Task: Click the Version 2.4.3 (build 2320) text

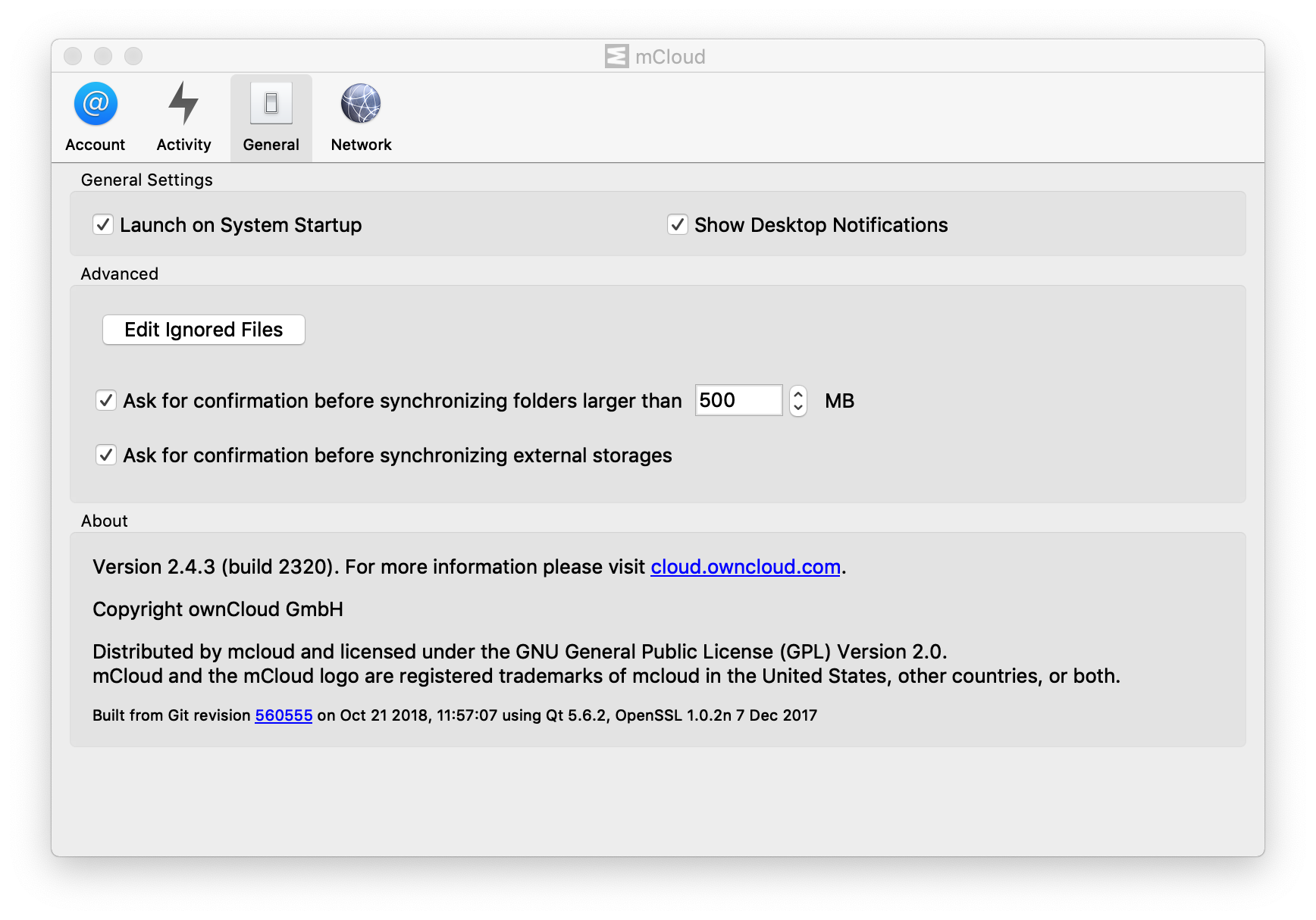Action: [x=215, y=567]
